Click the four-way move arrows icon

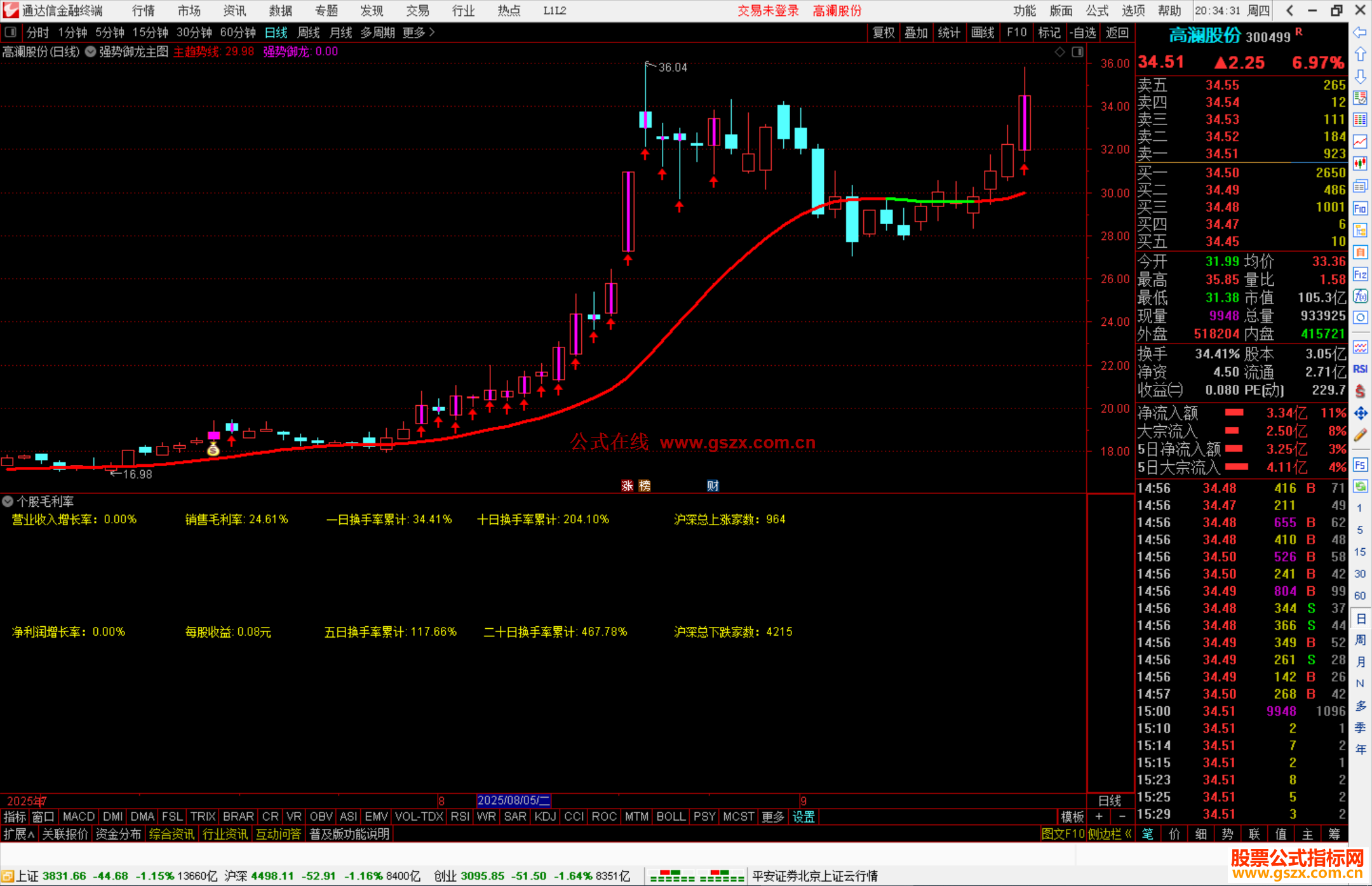click(1360, 413)
